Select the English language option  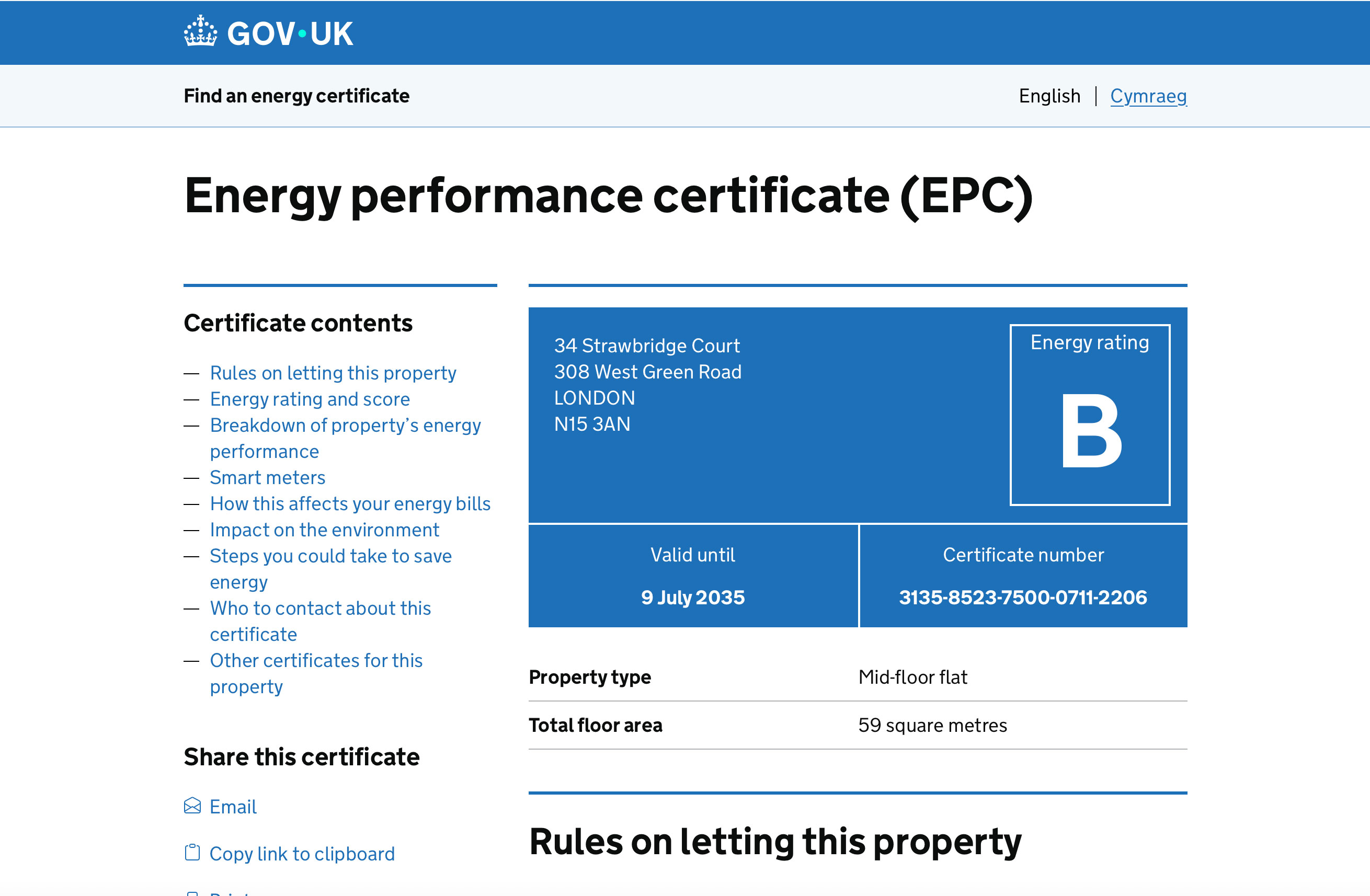point(1049,96)
